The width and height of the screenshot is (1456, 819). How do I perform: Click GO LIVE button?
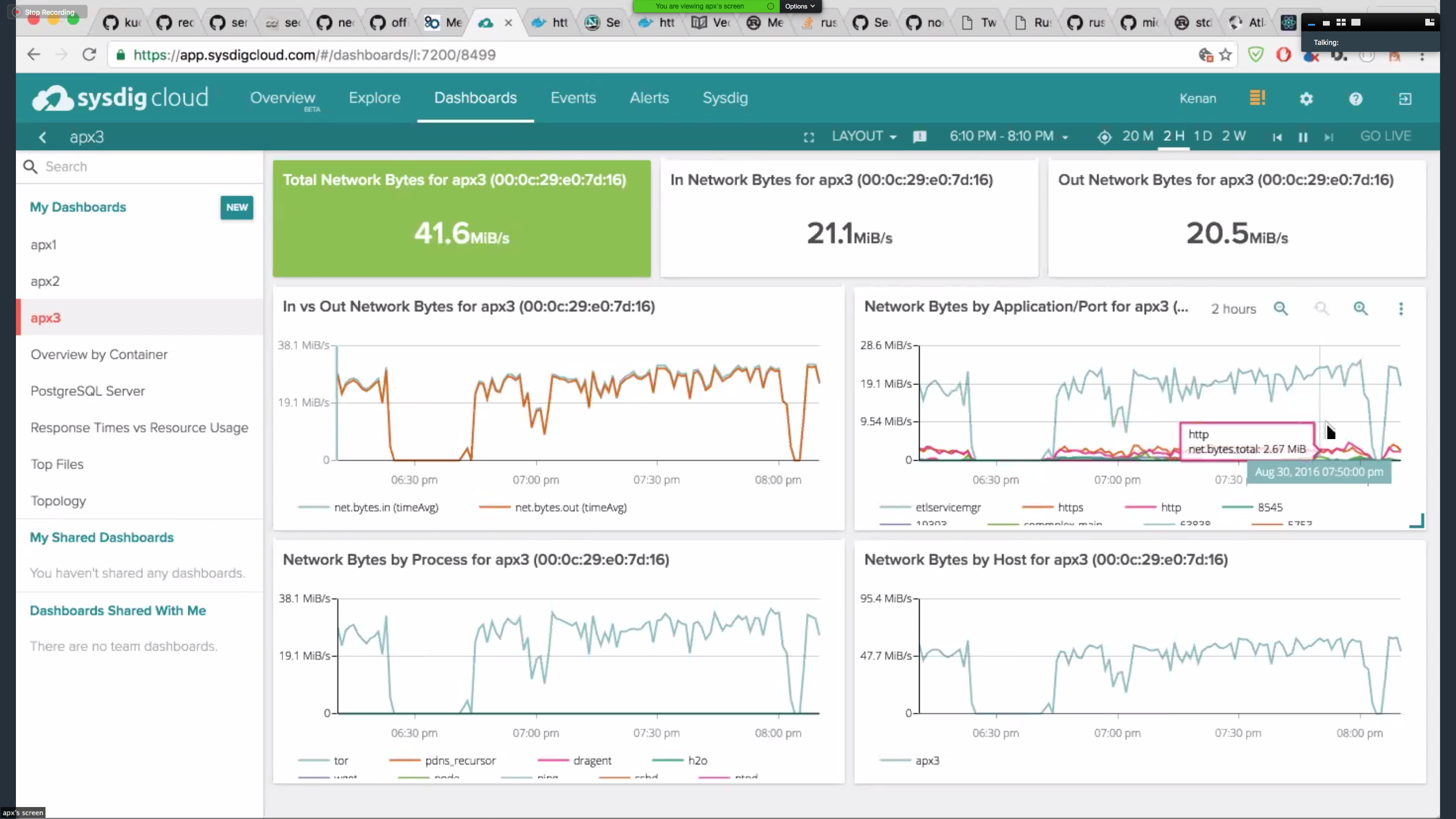coord(1385,136)
